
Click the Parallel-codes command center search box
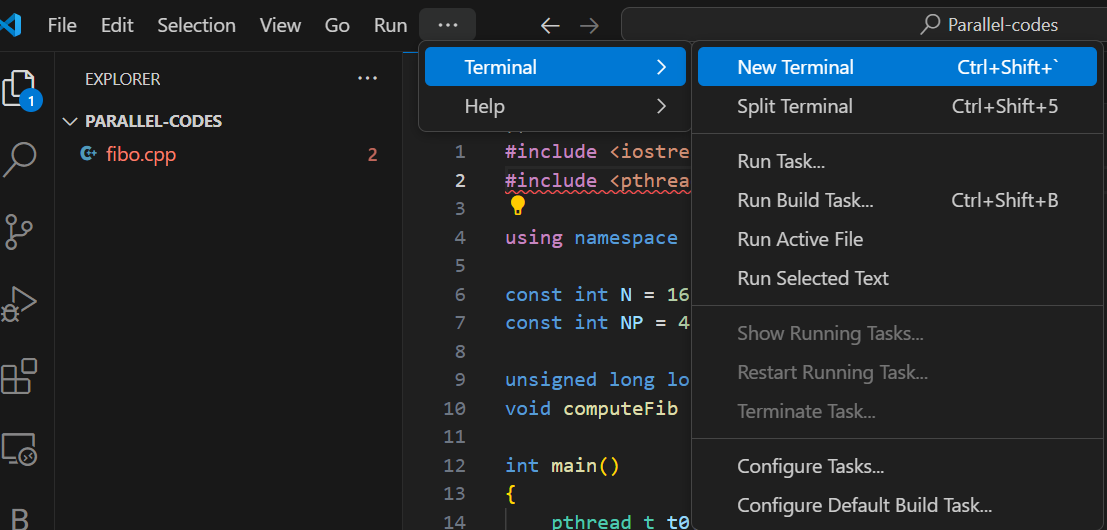[x=864, y=25]
